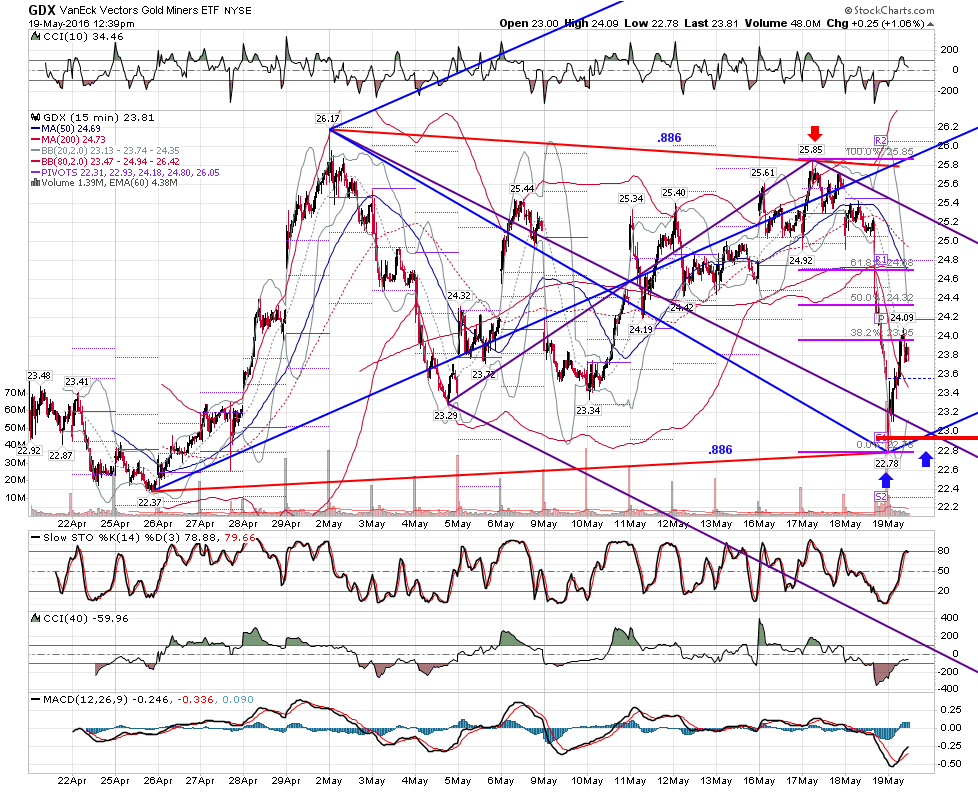The width and height of the screenshot is (978, 794).
Task: Select the PIVOTS legend line
Action: click(125, 172)
